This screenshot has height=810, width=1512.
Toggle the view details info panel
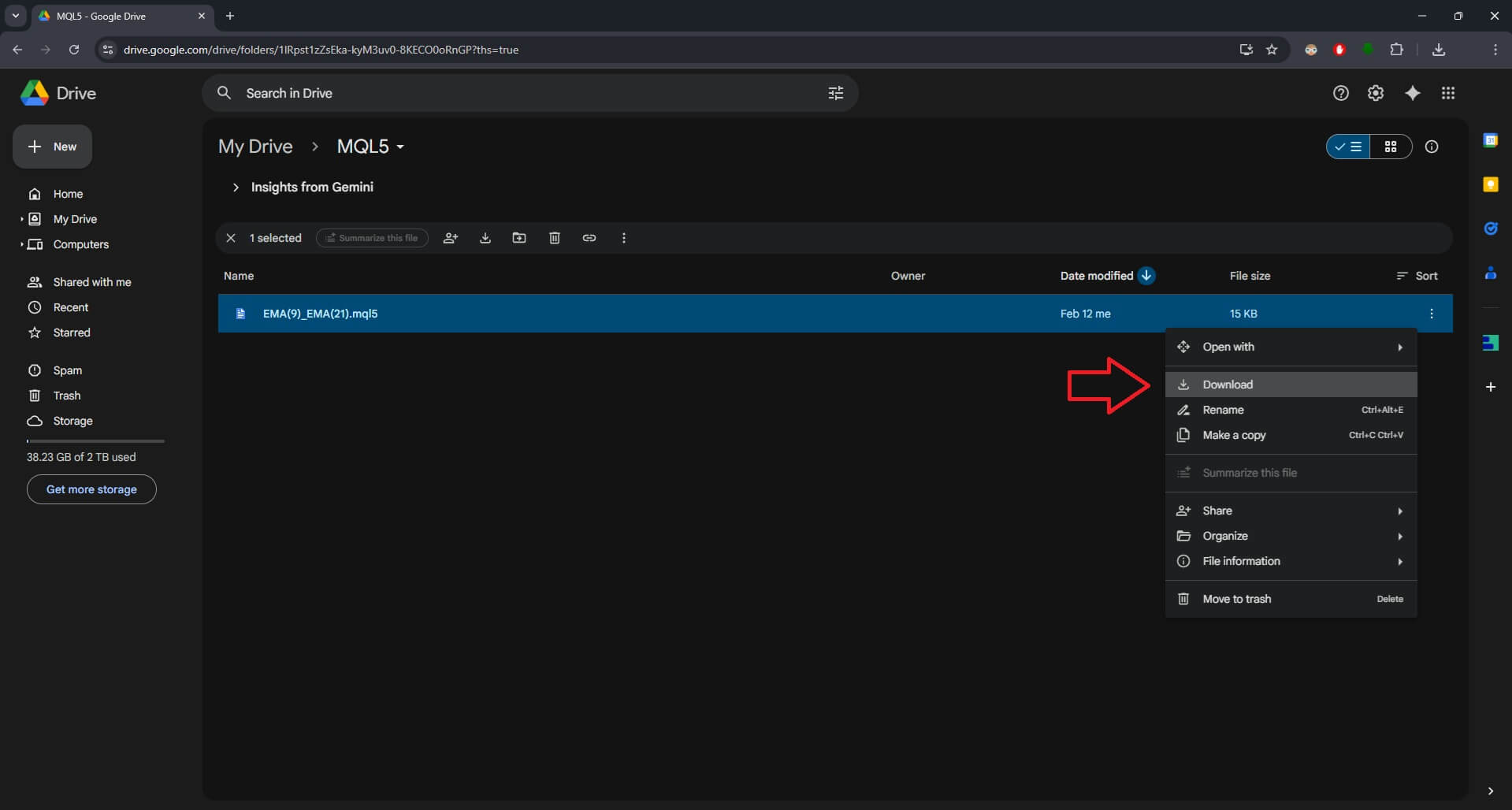tap(1432, 147)
